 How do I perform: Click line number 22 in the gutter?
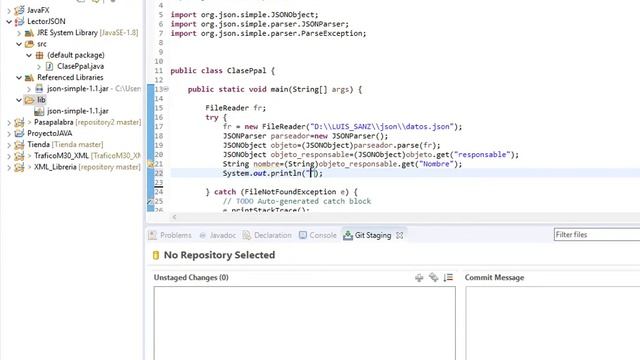[x=159, y=173]
